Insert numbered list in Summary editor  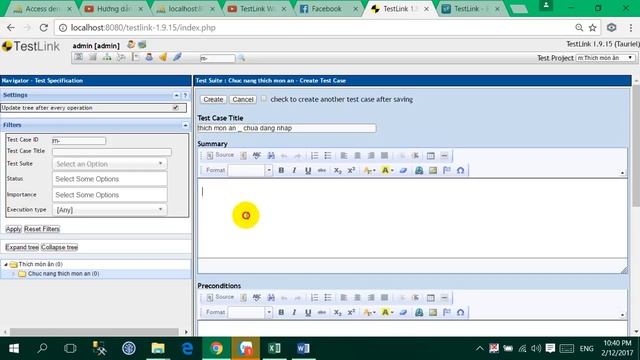pyautogui.click(x=314, y=156)
